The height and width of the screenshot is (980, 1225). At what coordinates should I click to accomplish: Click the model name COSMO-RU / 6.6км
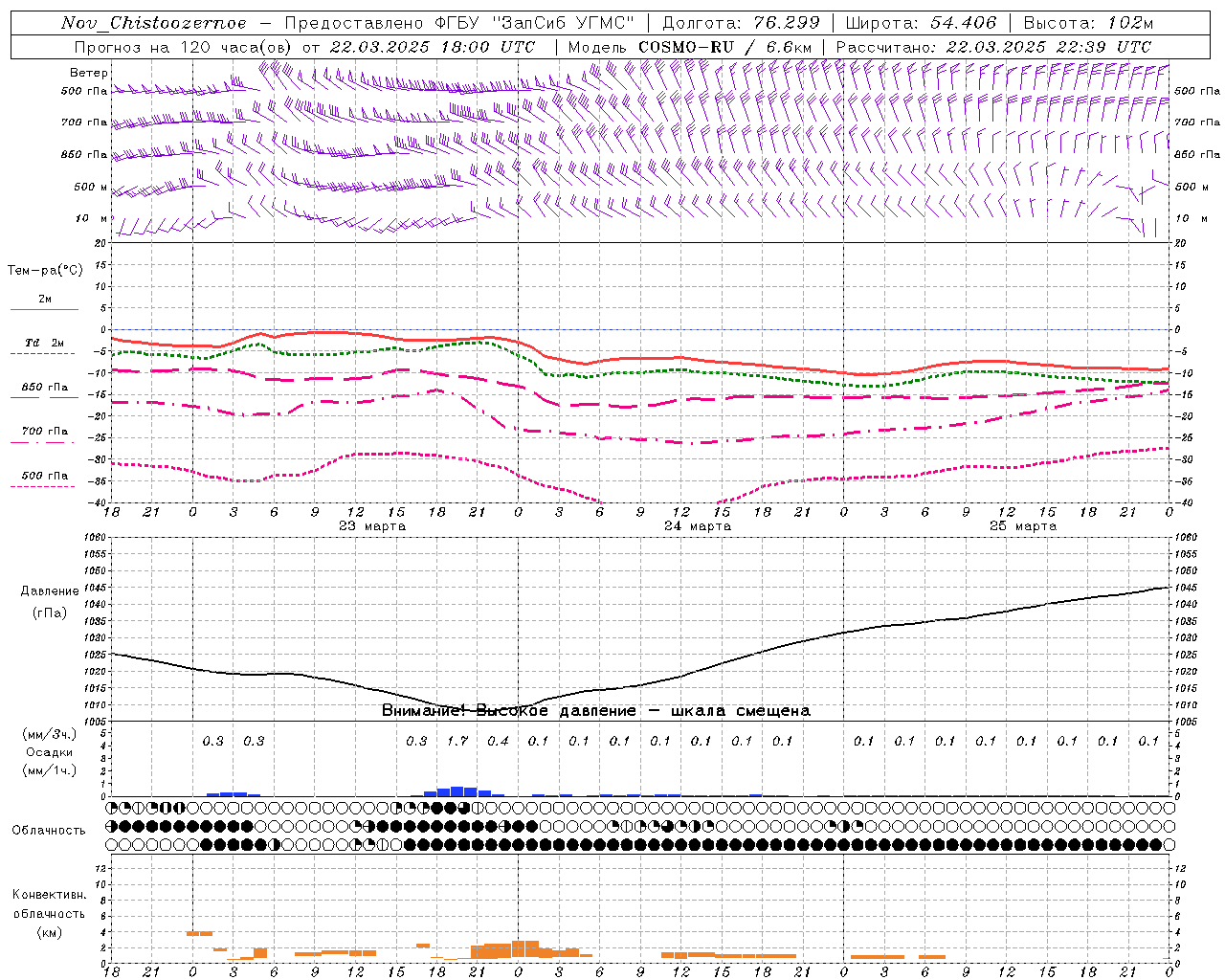click(x=724, y=47)
